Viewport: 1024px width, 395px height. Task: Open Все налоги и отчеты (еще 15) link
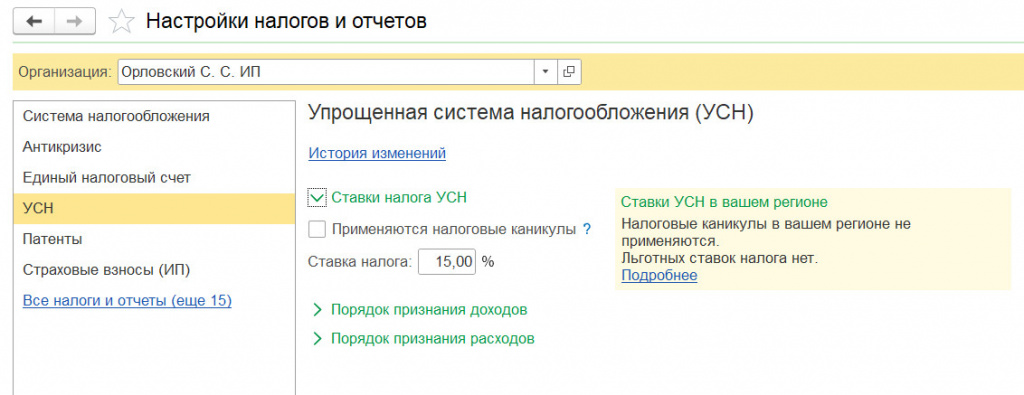point(127,301)
